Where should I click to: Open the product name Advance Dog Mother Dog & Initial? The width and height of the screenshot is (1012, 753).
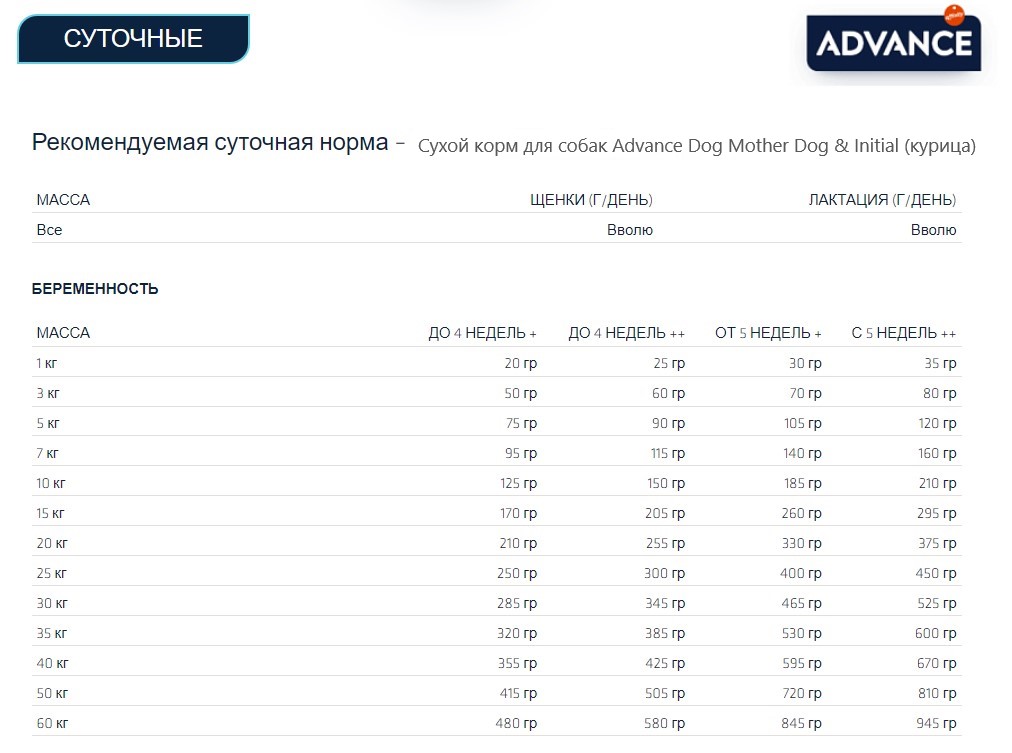point(700,146)
